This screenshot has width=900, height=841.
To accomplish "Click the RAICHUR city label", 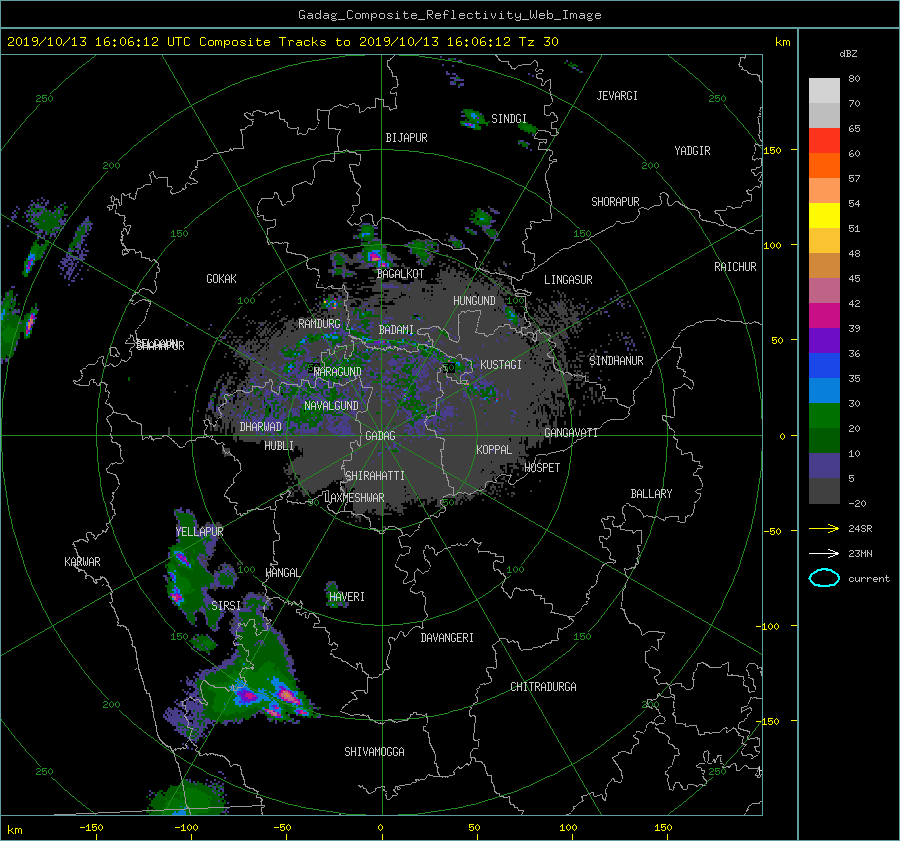I will click(735, 267).
